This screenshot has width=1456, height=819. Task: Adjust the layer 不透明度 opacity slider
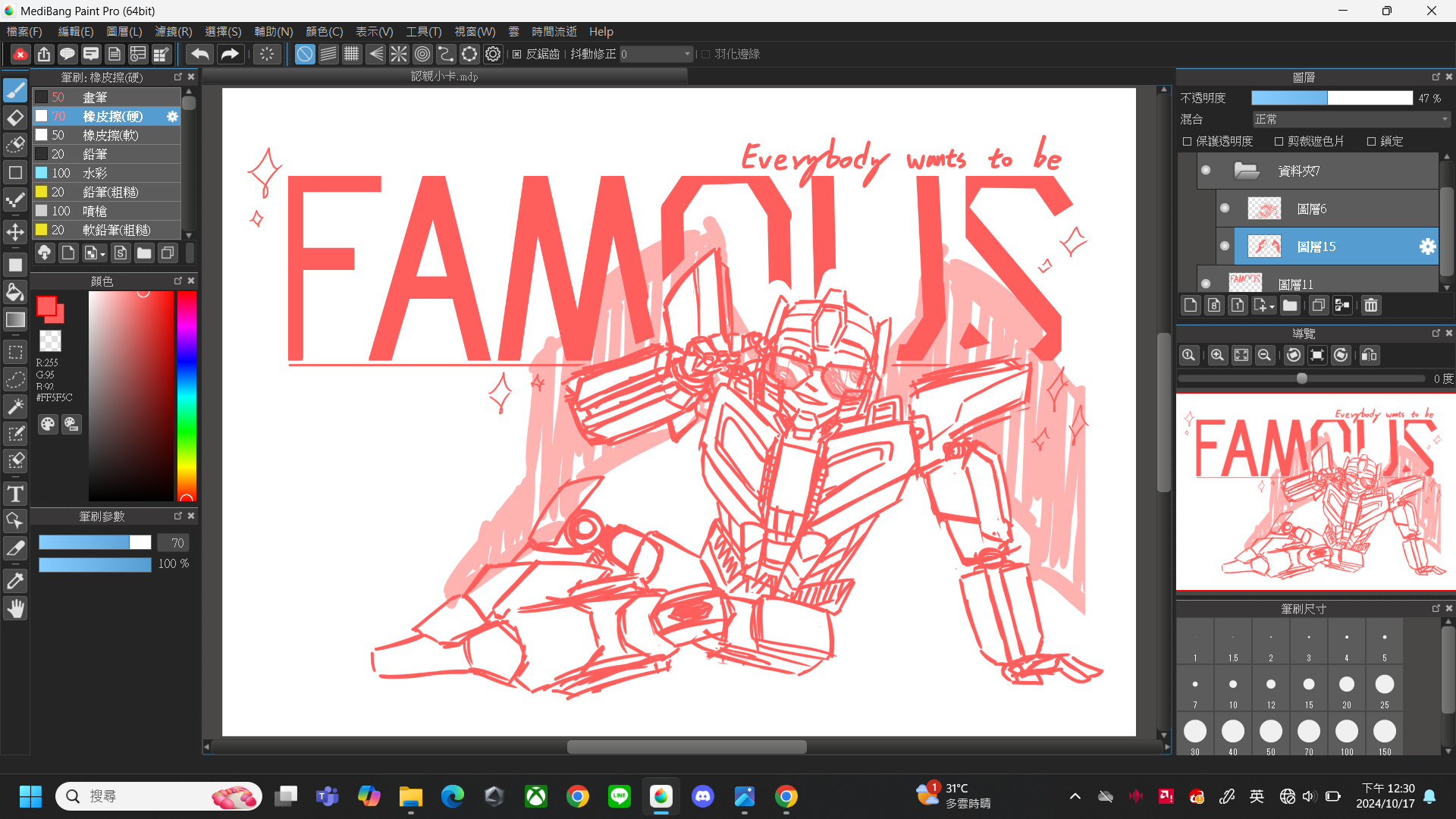pos(1332,99)
